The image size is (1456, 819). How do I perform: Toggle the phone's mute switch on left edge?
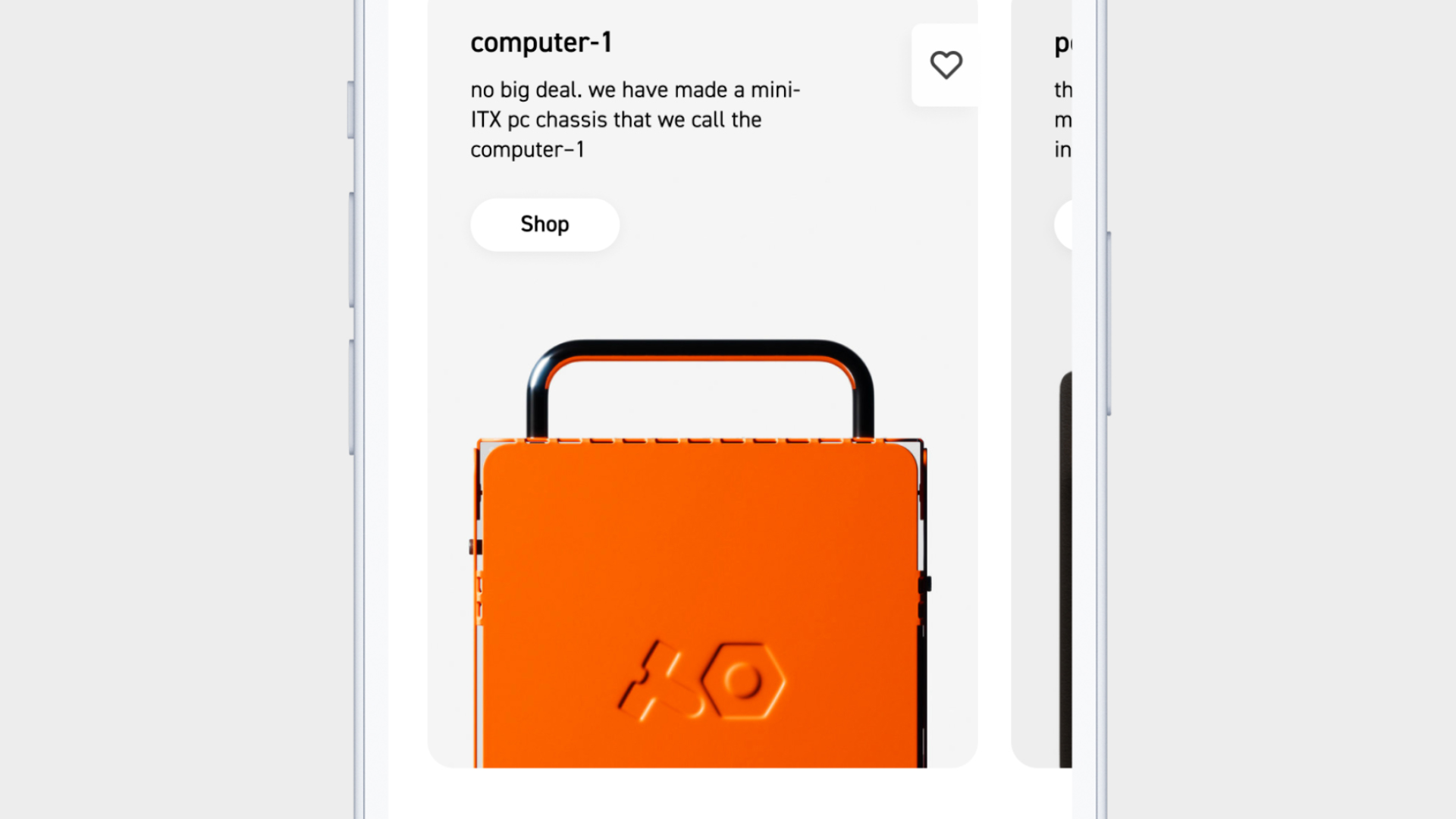pyautogui.click(x=350, y=109)
